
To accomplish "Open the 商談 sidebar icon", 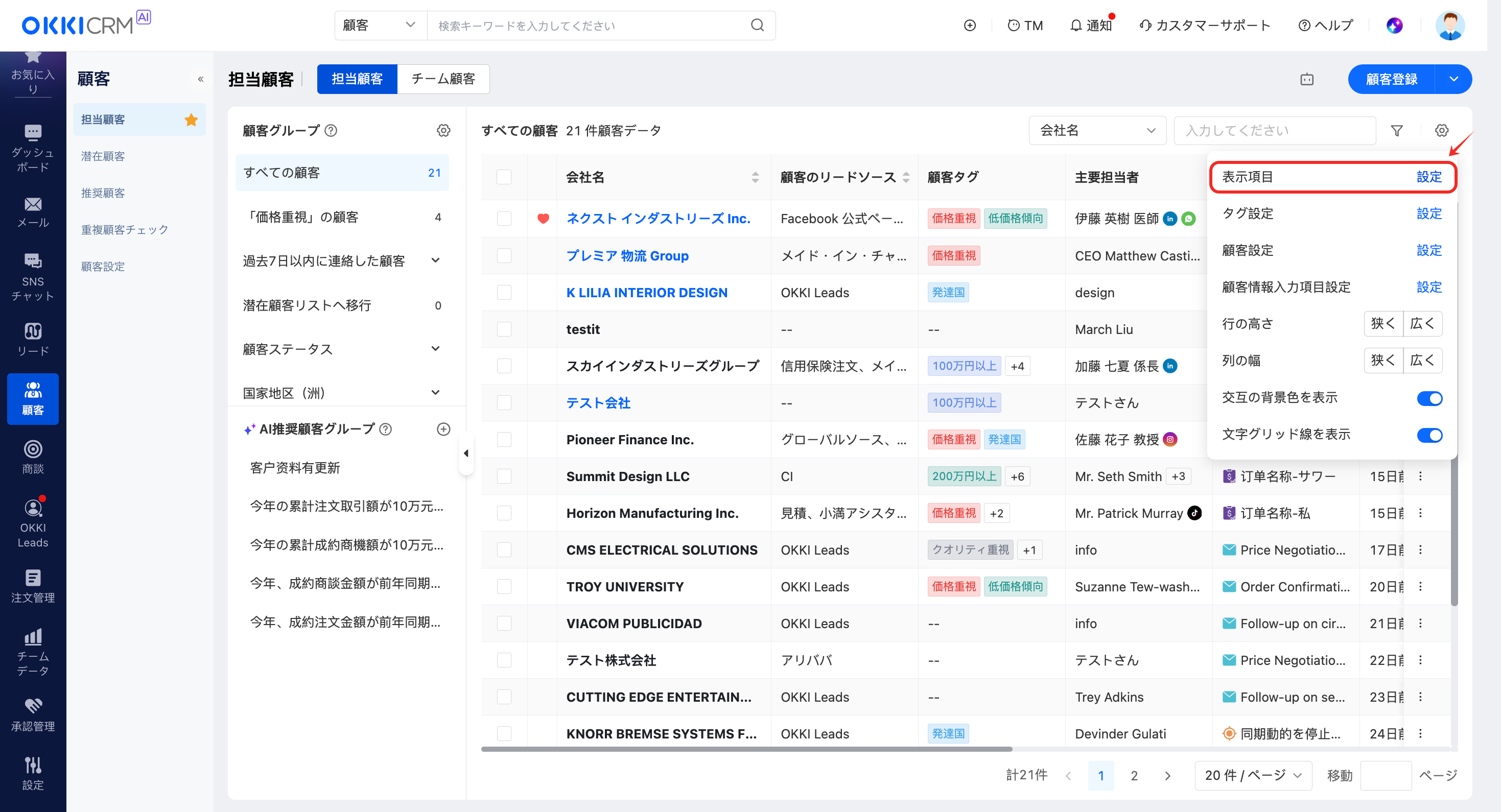I will [33, 457].
